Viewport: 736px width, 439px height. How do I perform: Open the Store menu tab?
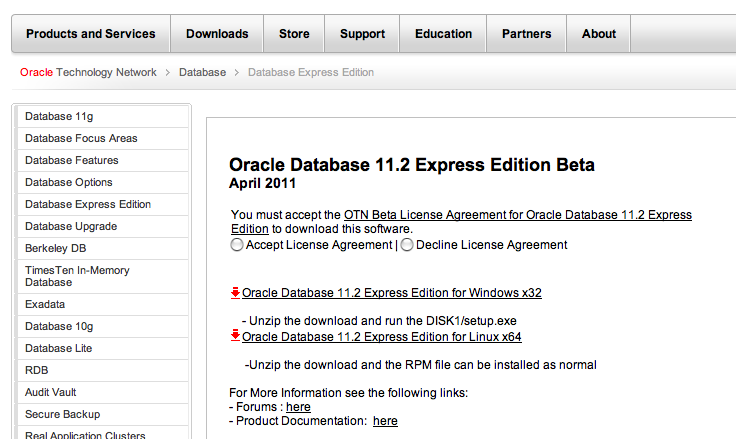[x=294, y=34]
